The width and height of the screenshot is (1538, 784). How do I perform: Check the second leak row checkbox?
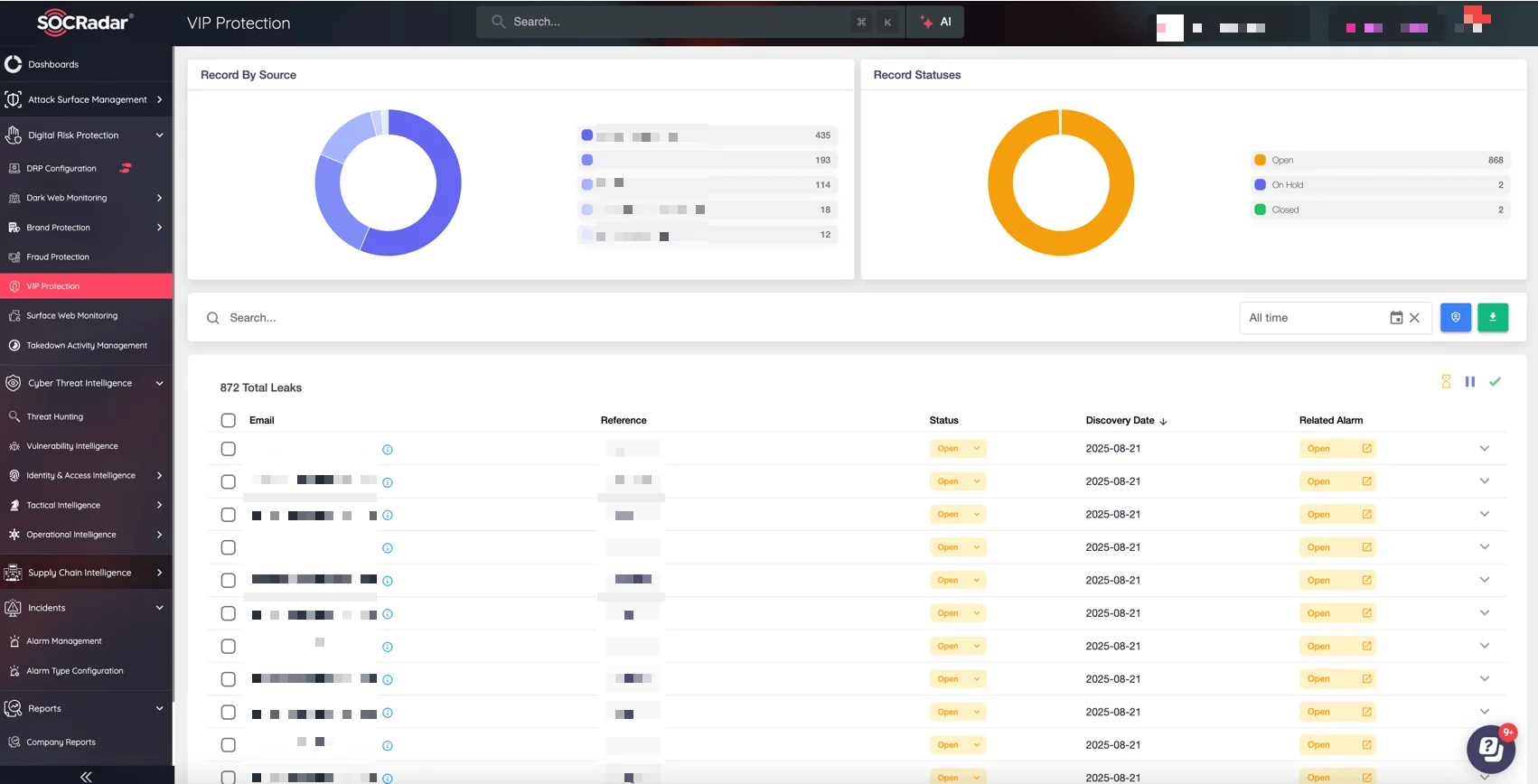pyautogui.click(x=229, y=482)
